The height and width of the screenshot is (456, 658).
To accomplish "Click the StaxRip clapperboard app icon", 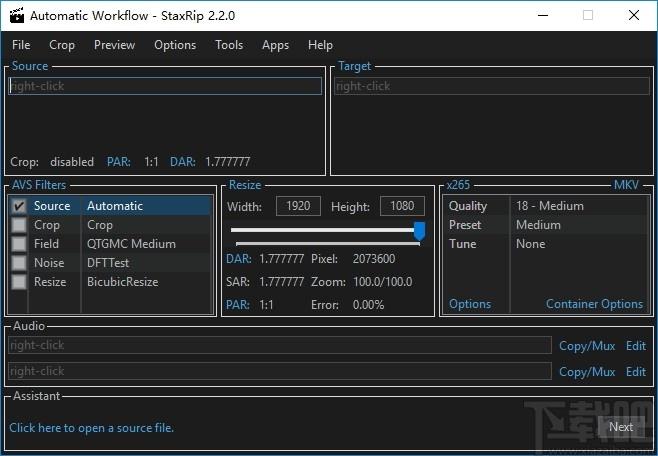I will (17, 15).
